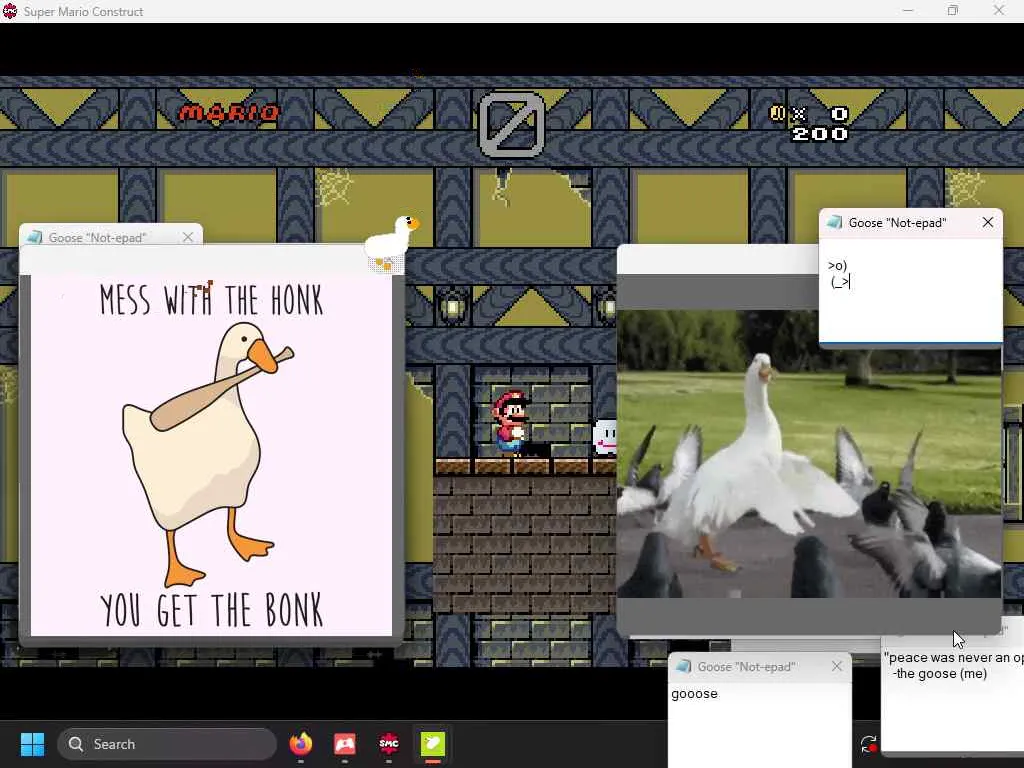This screenshot has height=768, width=1024.
Task: Click the Mess With The Honk meme image
Action: click(x=211, y=455)
